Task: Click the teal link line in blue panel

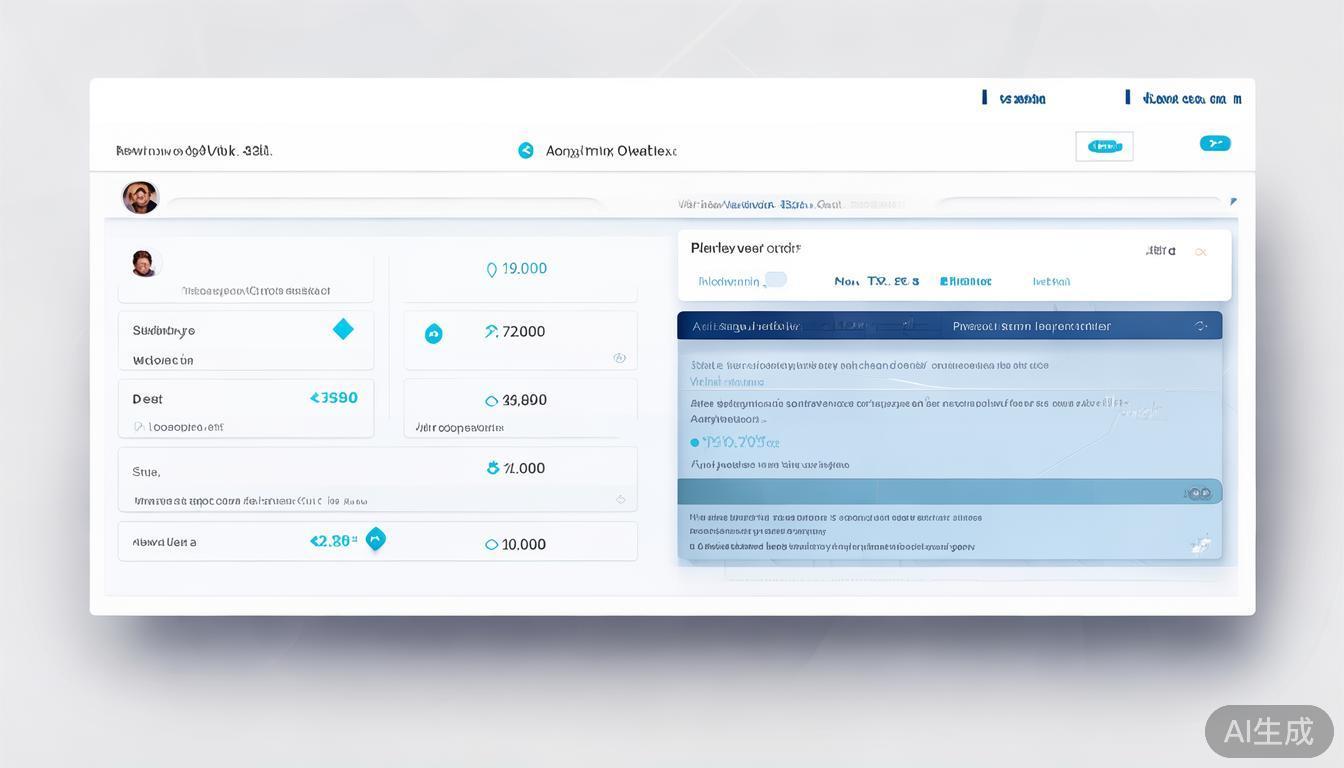Action: tap(727, 381)
